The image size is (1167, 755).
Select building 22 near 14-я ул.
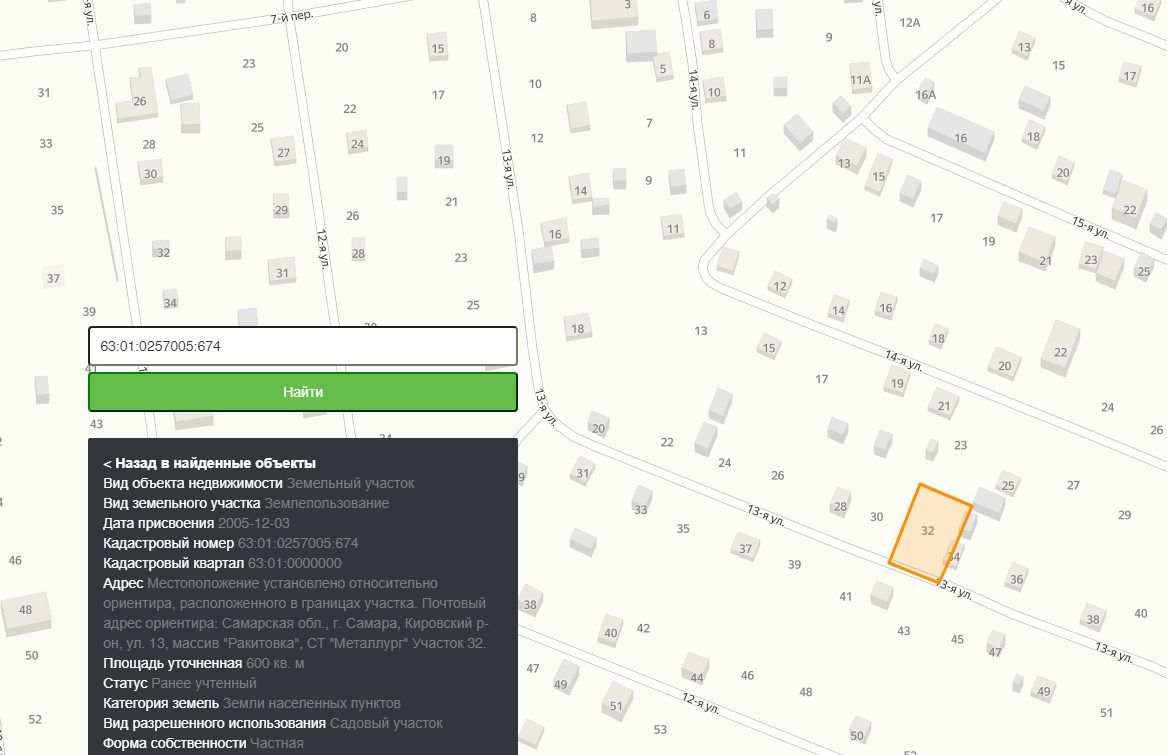coord(1061,349)
